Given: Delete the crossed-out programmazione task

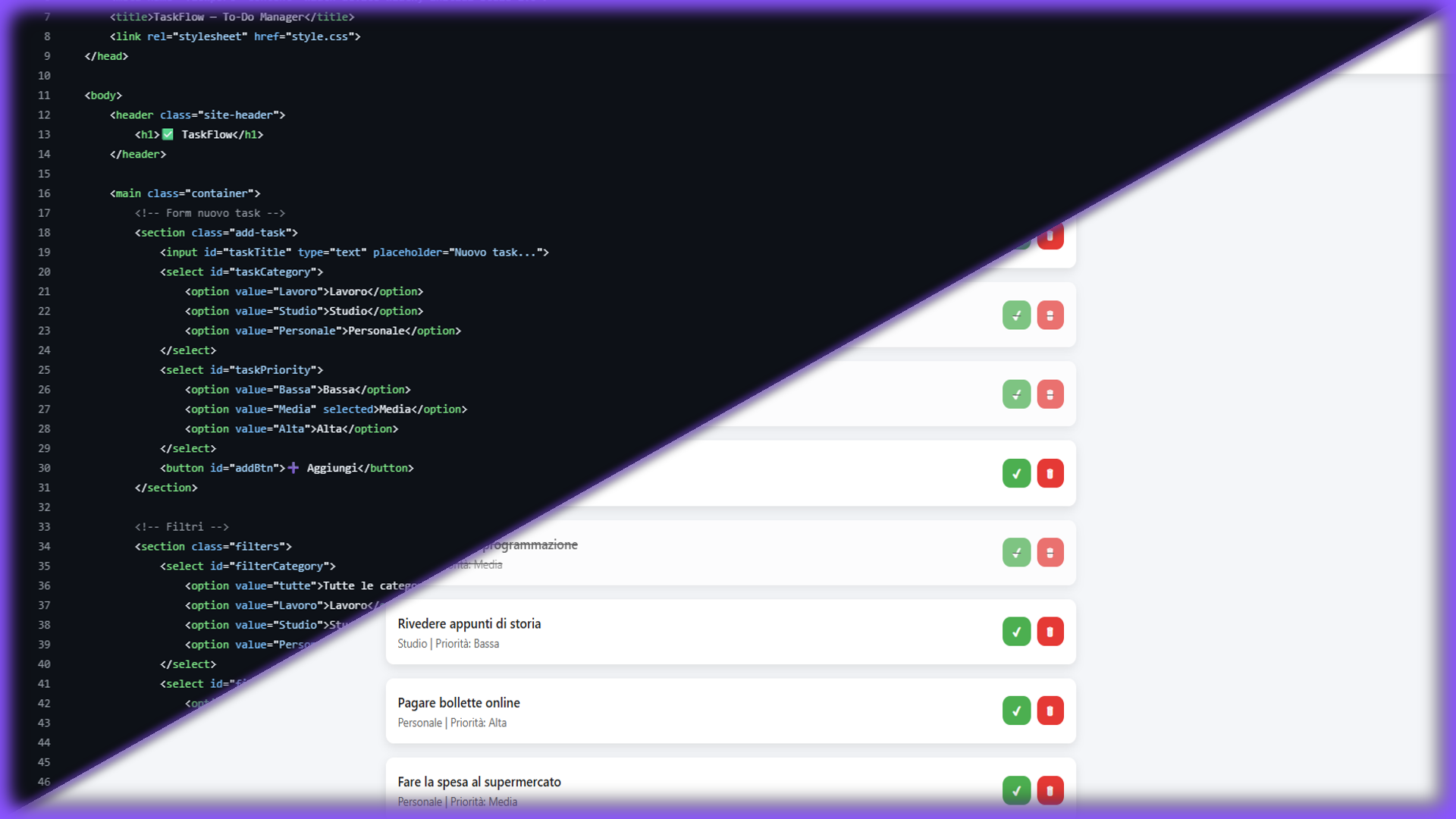Looking at the screenshot, I should 1050,552.
